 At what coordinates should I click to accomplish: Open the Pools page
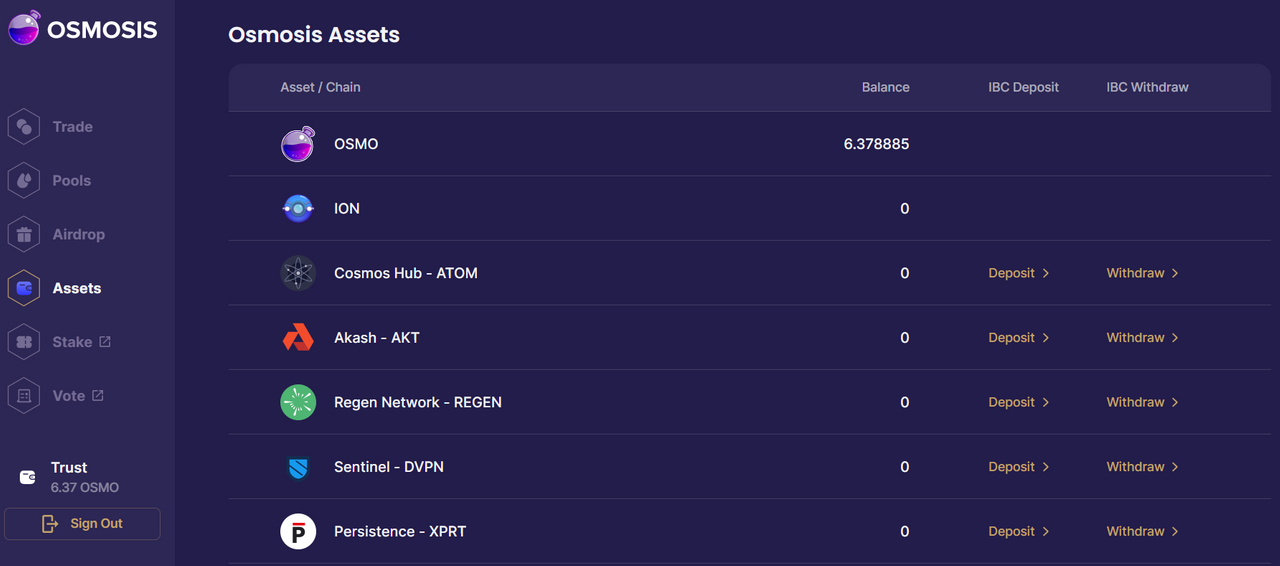tap(72, 181)
